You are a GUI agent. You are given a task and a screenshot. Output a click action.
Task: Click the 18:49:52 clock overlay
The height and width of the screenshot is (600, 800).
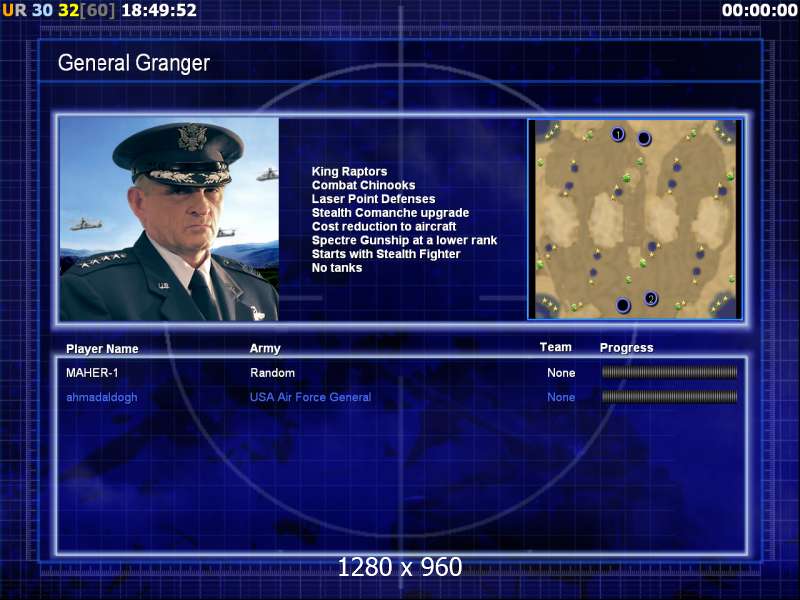click(159, 10)
